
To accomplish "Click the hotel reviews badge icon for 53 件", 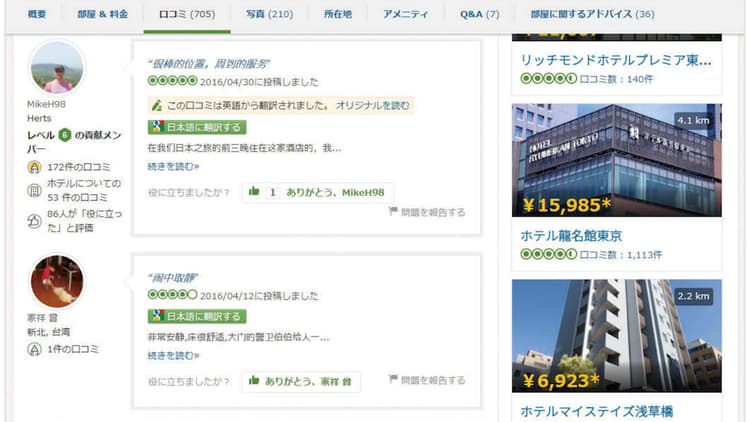I will point(34,190).
